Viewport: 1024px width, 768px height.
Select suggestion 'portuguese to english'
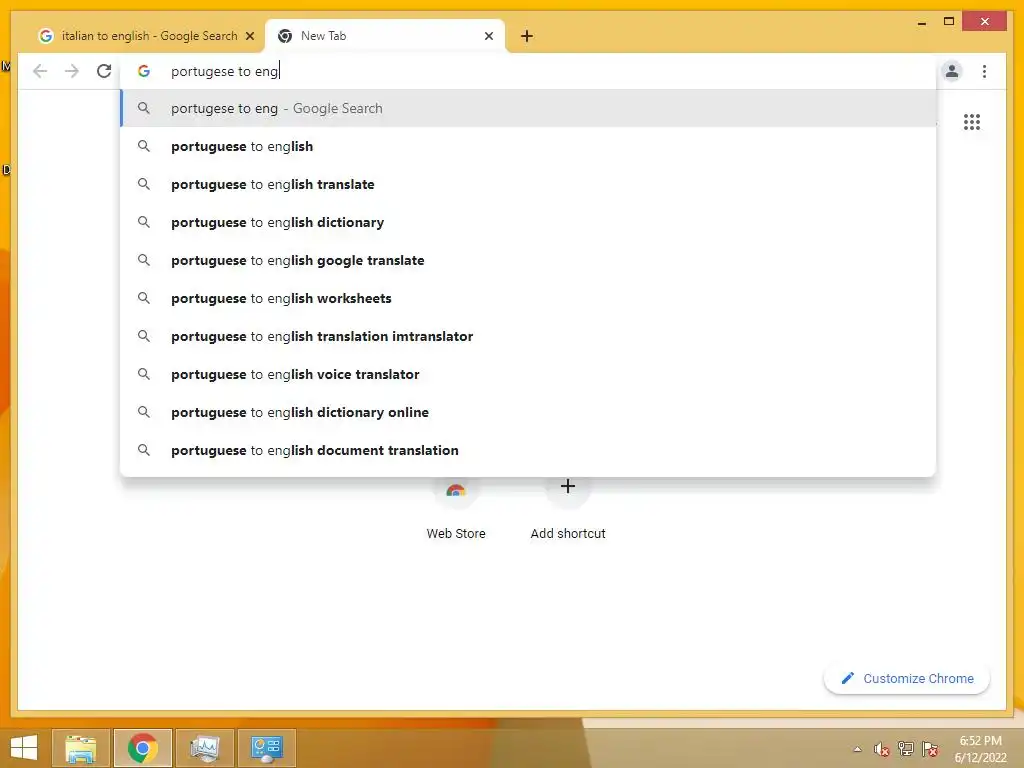pyautogui.click(x=528, y=146)
